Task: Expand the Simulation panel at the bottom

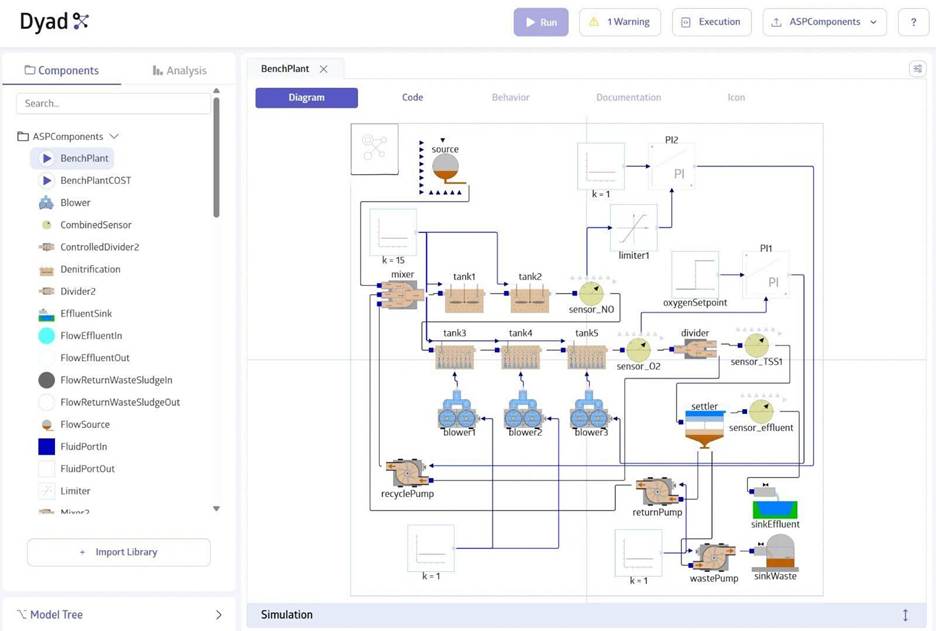Action: [905, 614]
